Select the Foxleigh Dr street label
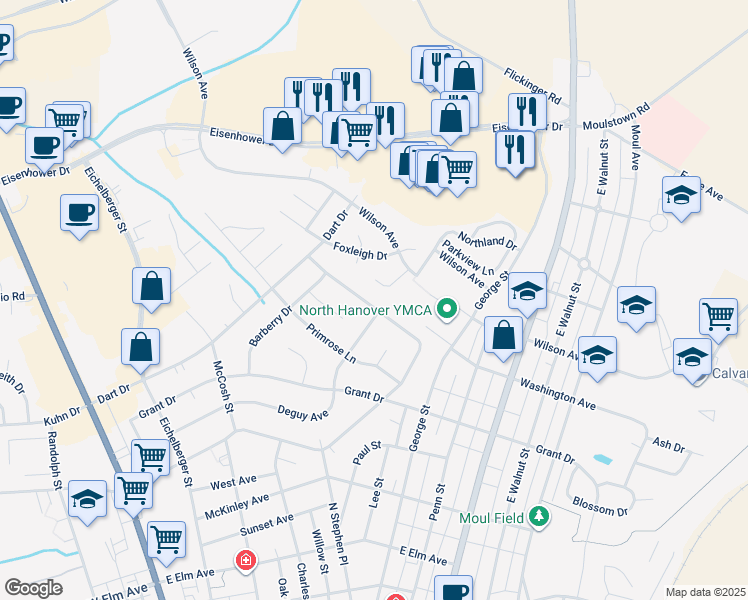 tap(360, 251)
